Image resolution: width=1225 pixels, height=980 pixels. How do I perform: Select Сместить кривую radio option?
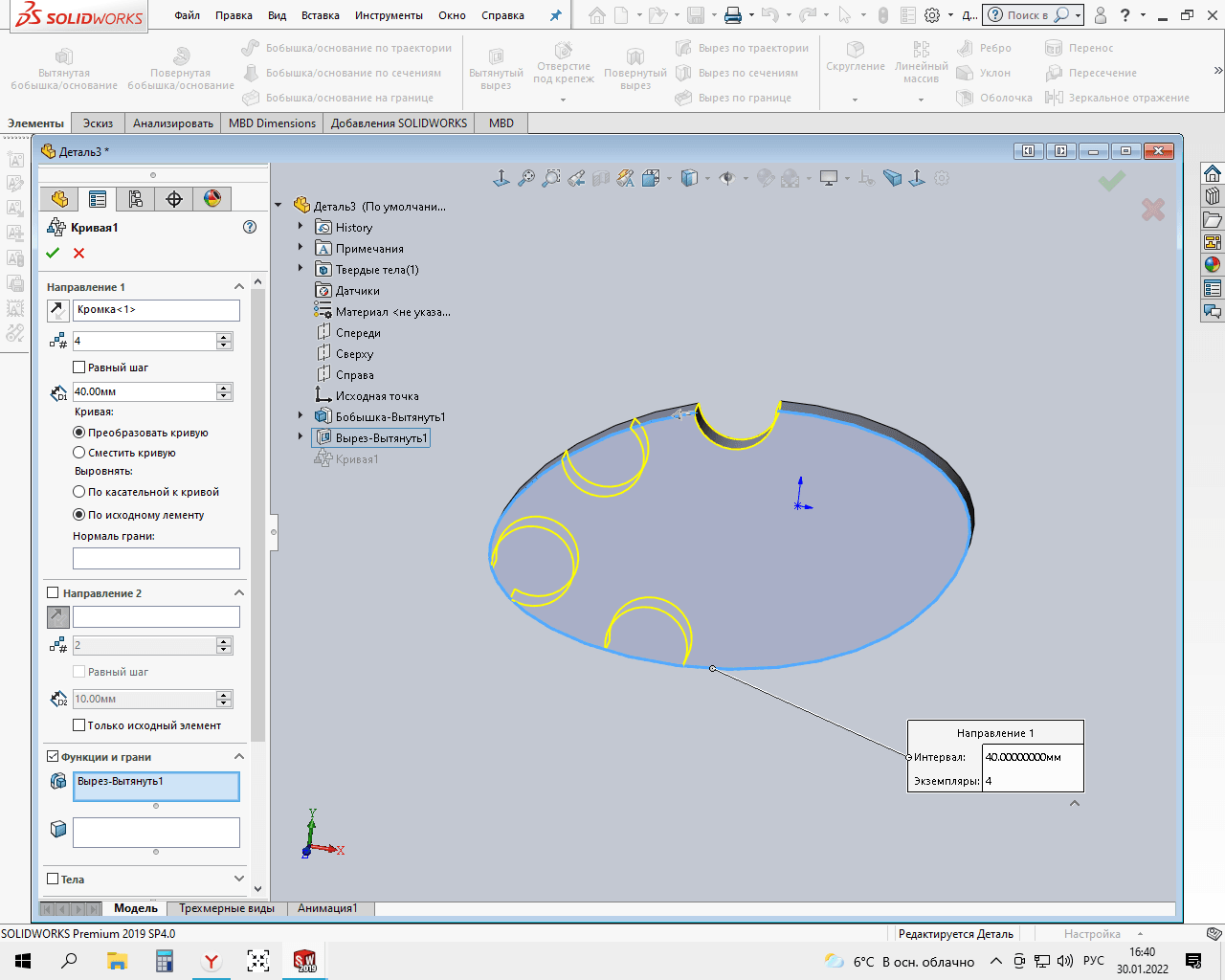coord(79,453)
